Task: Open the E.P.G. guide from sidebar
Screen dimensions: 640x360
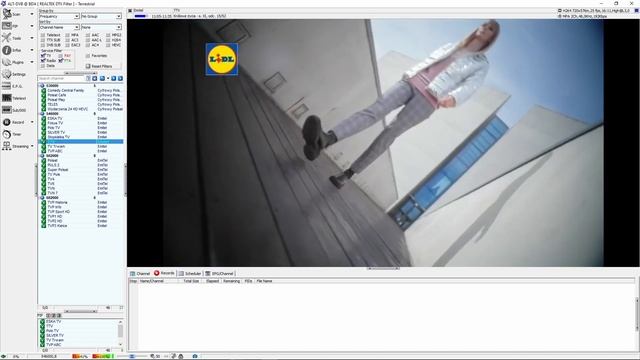Action: click(x=12, y=86)
